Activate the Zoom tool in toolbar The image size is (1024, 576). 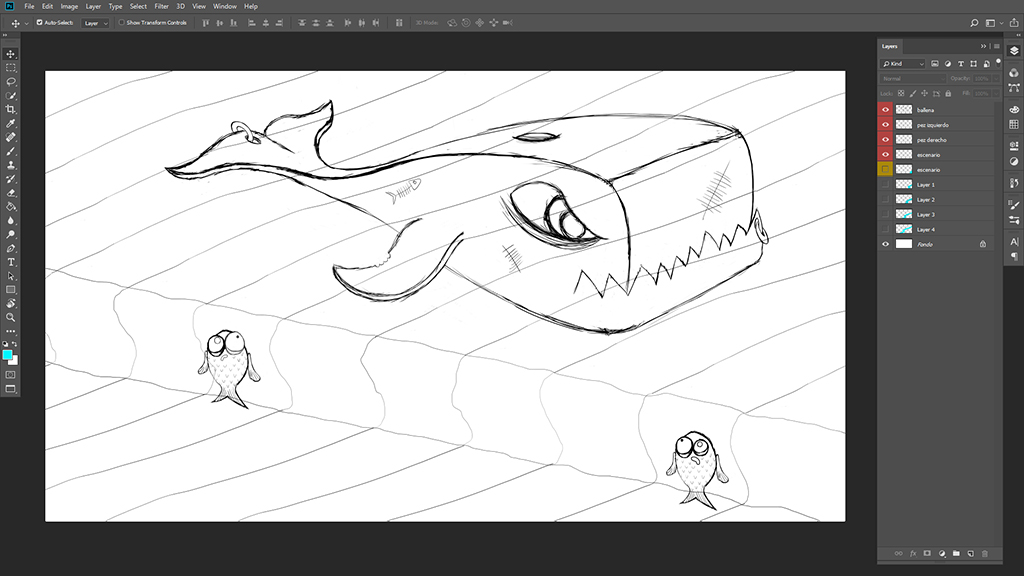[11, 317]
